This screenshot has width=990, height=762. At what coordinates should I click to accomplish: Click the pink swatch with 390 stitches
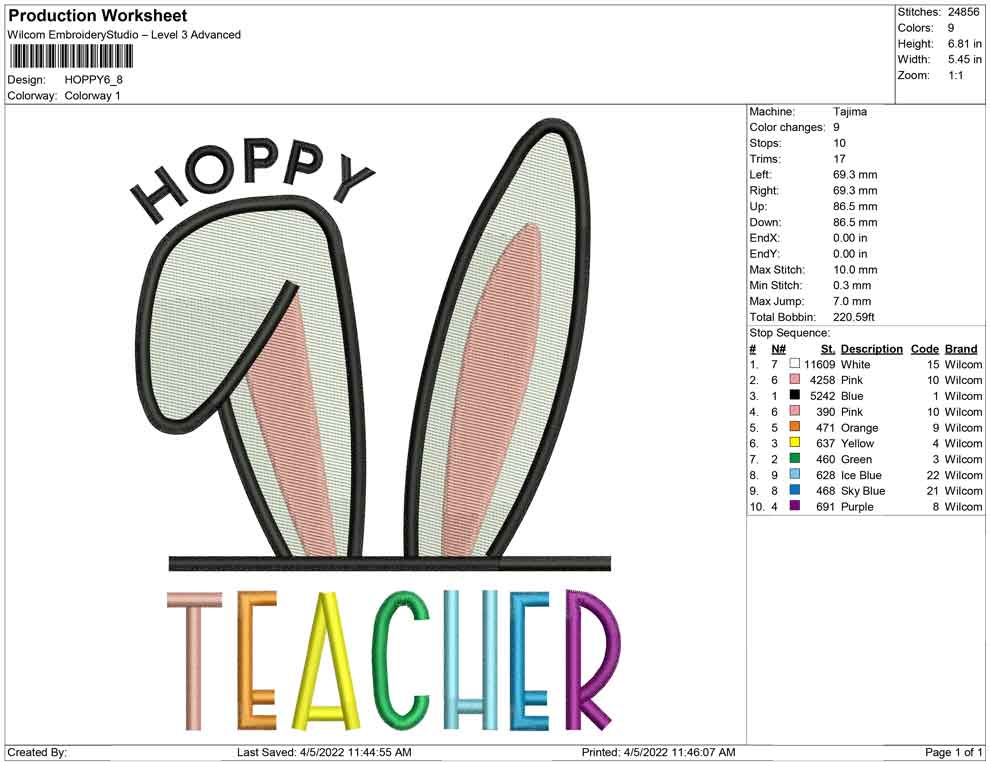pyautogui.click(x=795, y=411)
